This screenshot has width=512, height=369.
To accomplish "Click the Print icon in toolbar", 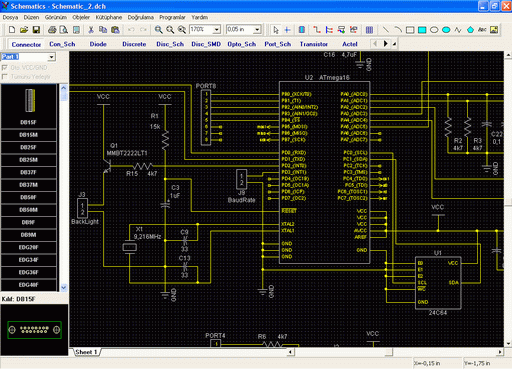I will point(52,30).
